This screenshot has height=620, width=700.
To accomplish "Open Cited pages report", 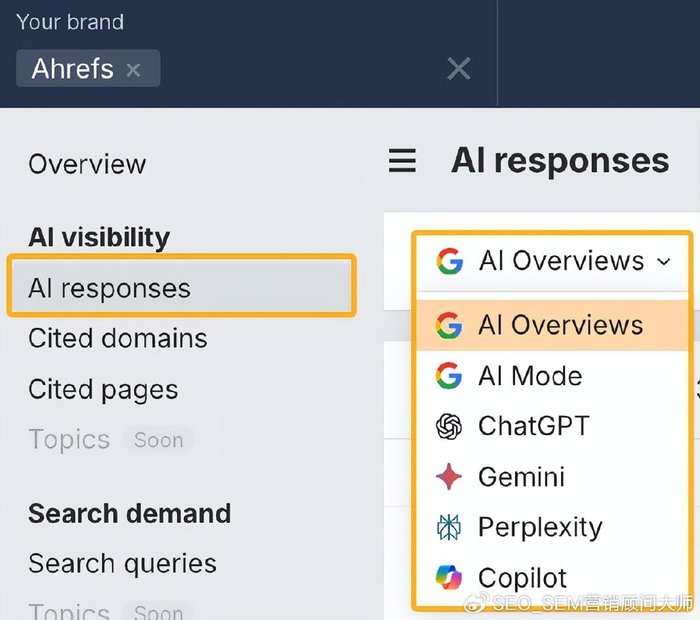I will pyautogui.click(x=103, y=390).
